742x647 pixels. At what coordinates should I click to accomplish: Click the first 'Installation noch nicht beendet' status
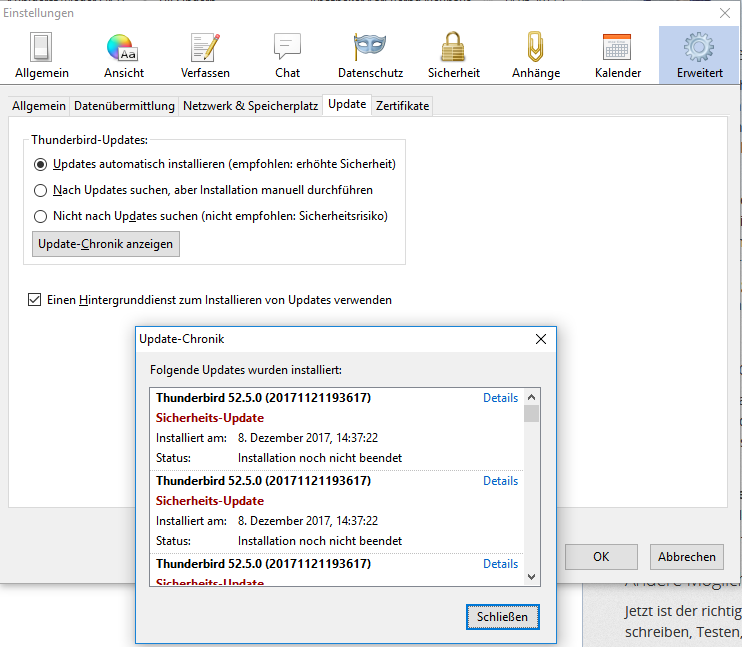pyautogui.click(x=320, y=458)
